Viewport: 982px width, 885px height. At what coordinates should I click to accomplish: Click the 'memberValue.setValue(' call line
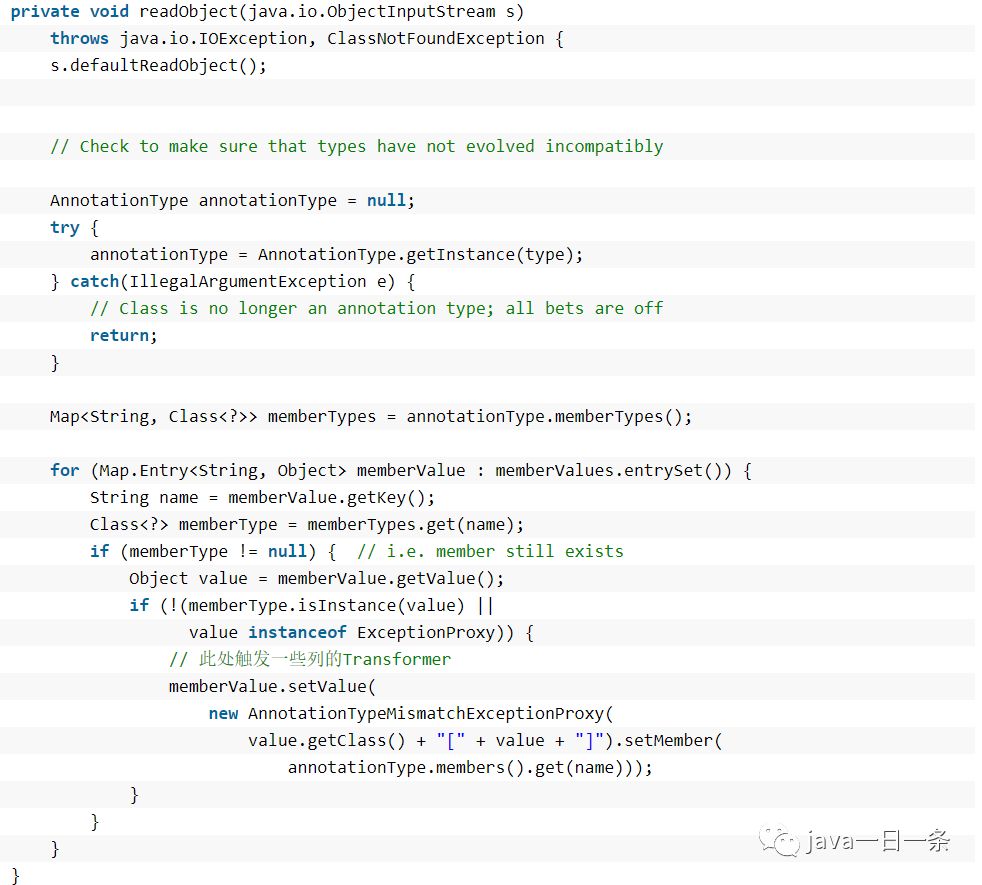272,686
